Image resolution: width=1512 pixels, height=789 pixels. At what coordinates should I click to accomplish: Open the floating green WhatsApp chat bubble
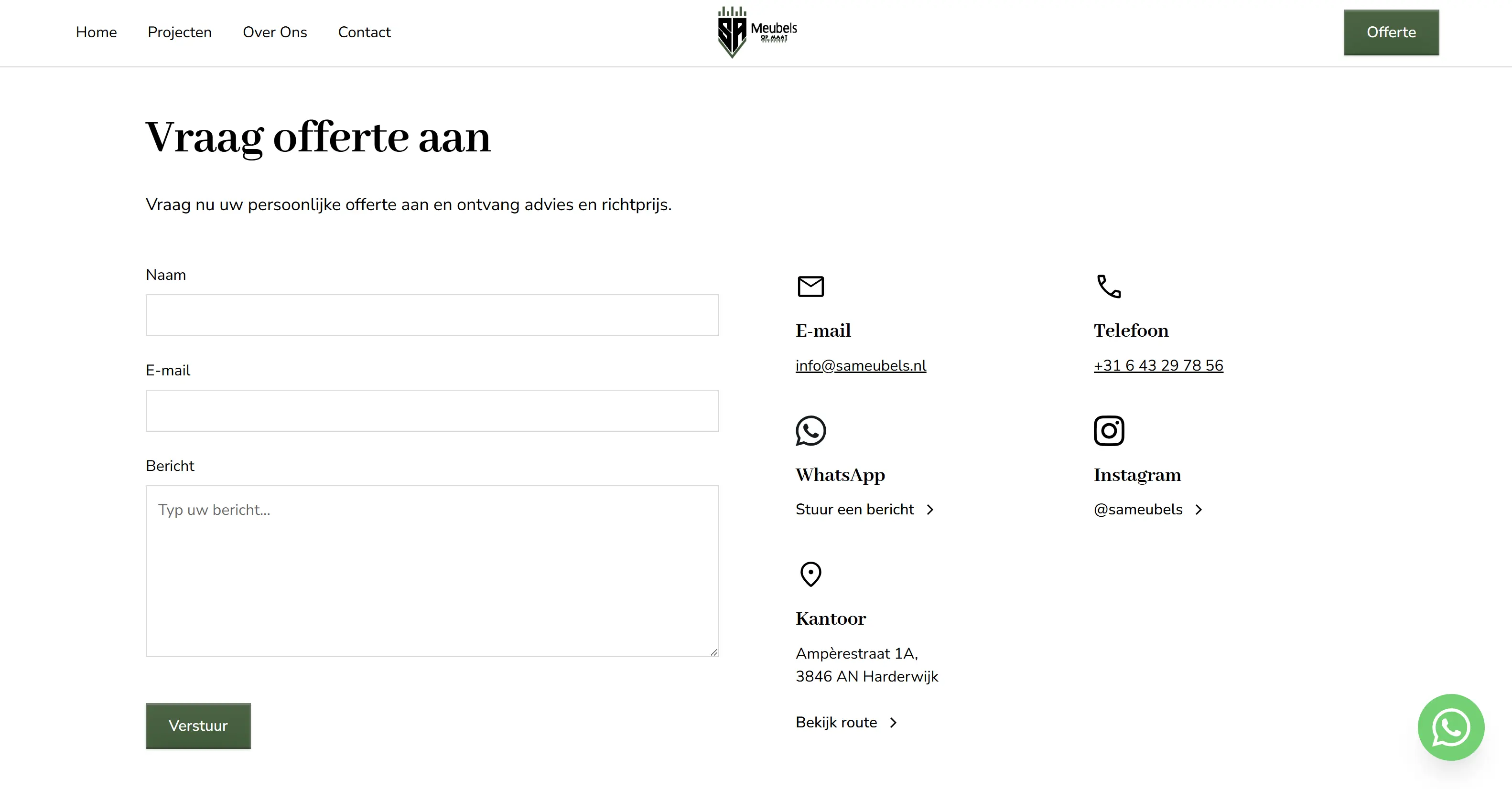click(1451, 727)
